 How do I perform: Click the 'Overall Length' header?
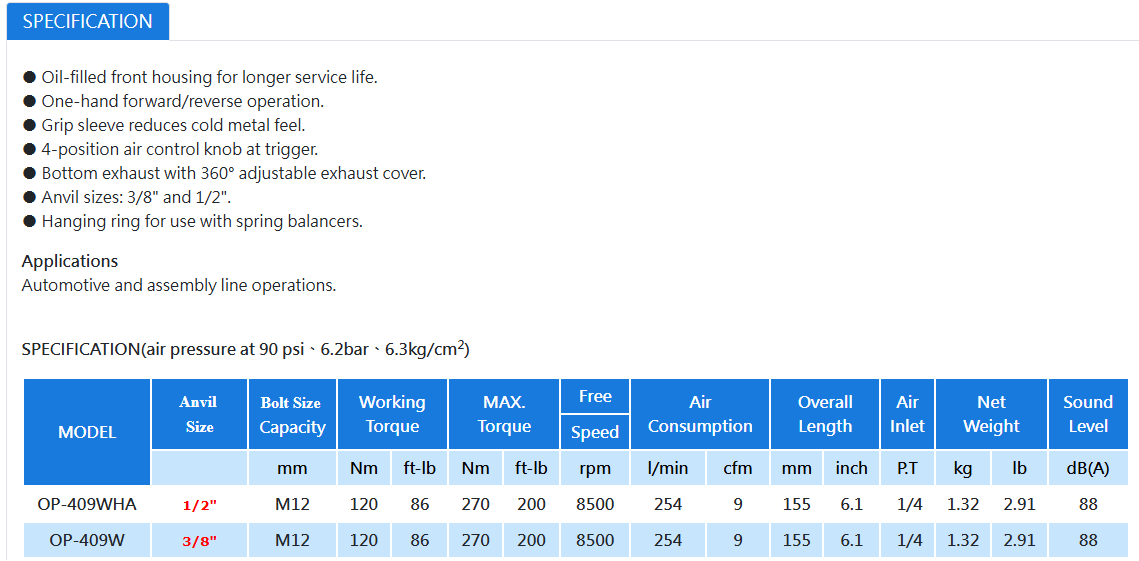(825, 414)
